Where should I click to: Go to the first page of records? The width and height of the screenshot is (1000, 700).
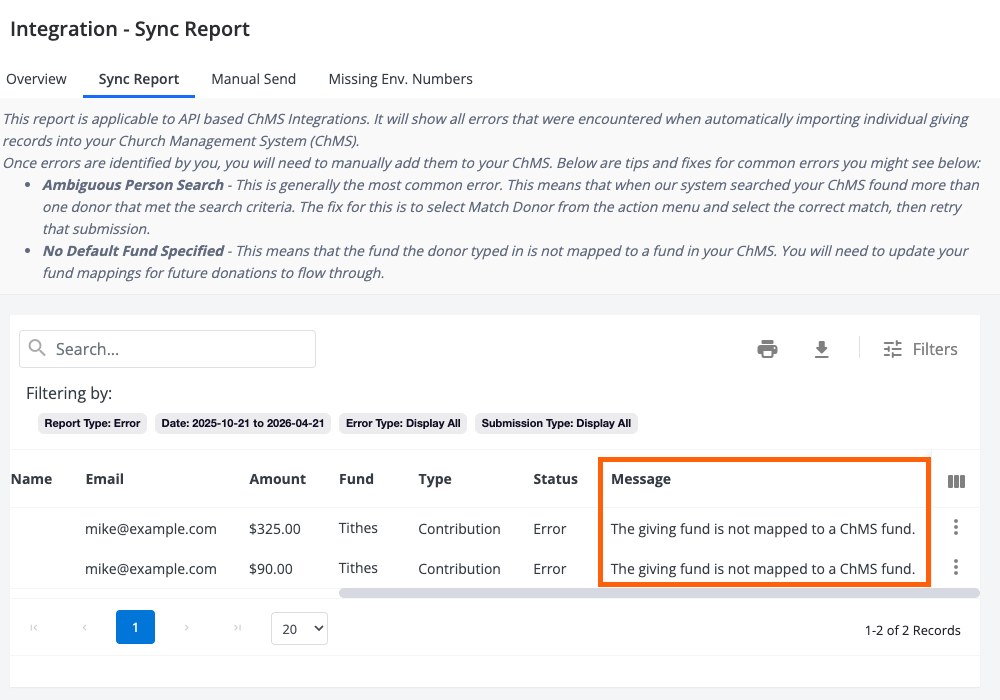tap(34, 628)
